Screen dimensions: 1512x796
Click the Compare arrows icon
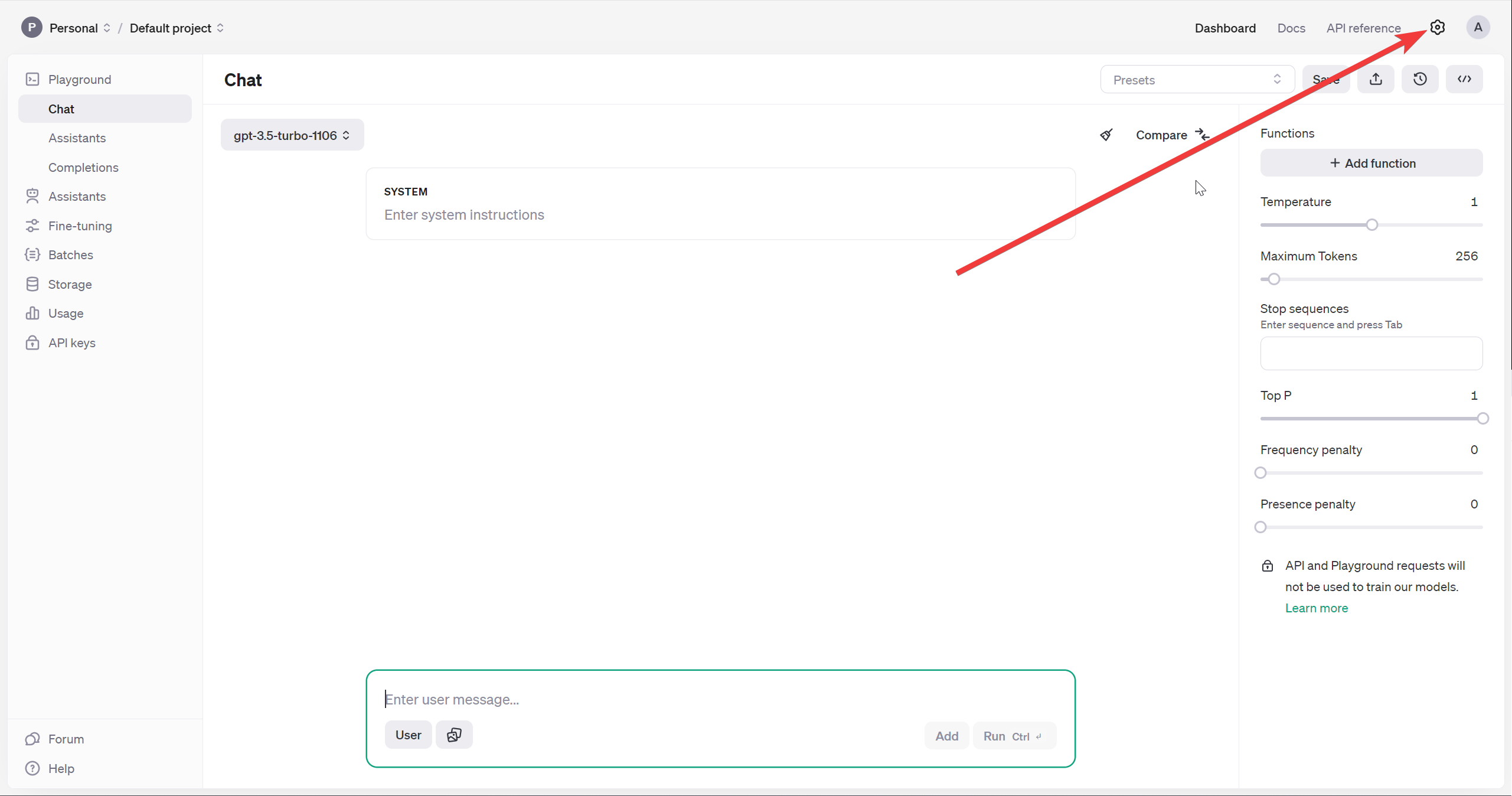click(1202, 135)
